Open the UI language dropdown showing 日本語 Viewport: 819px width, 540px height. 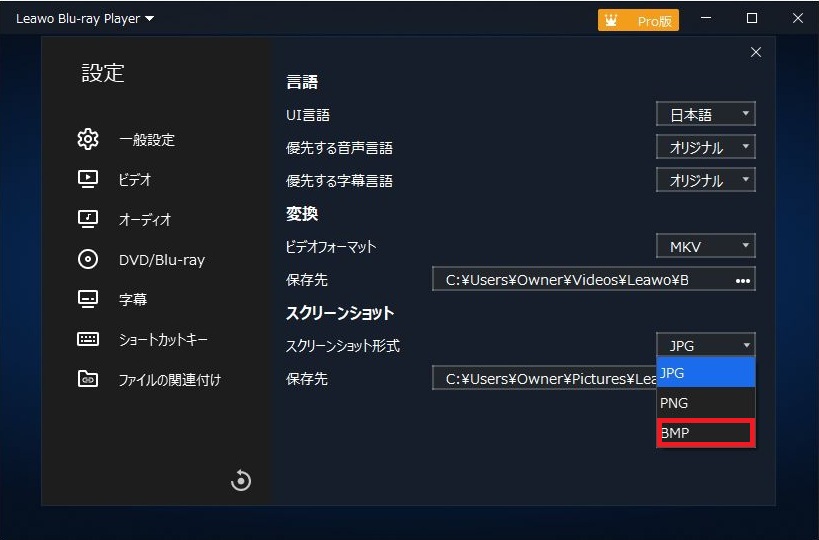[x=705, y=114]
